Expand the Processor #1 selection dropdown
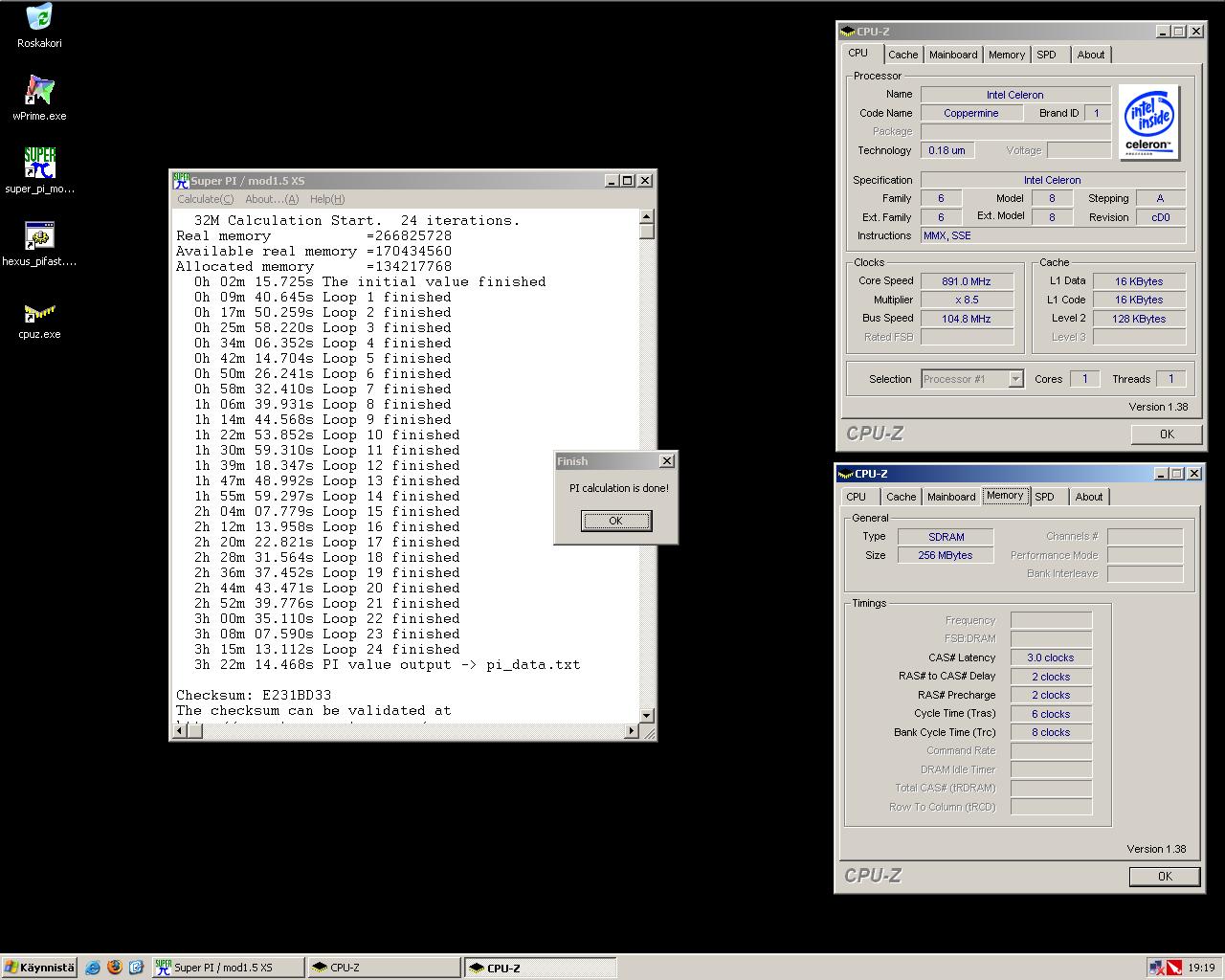 coord(1015,379)
